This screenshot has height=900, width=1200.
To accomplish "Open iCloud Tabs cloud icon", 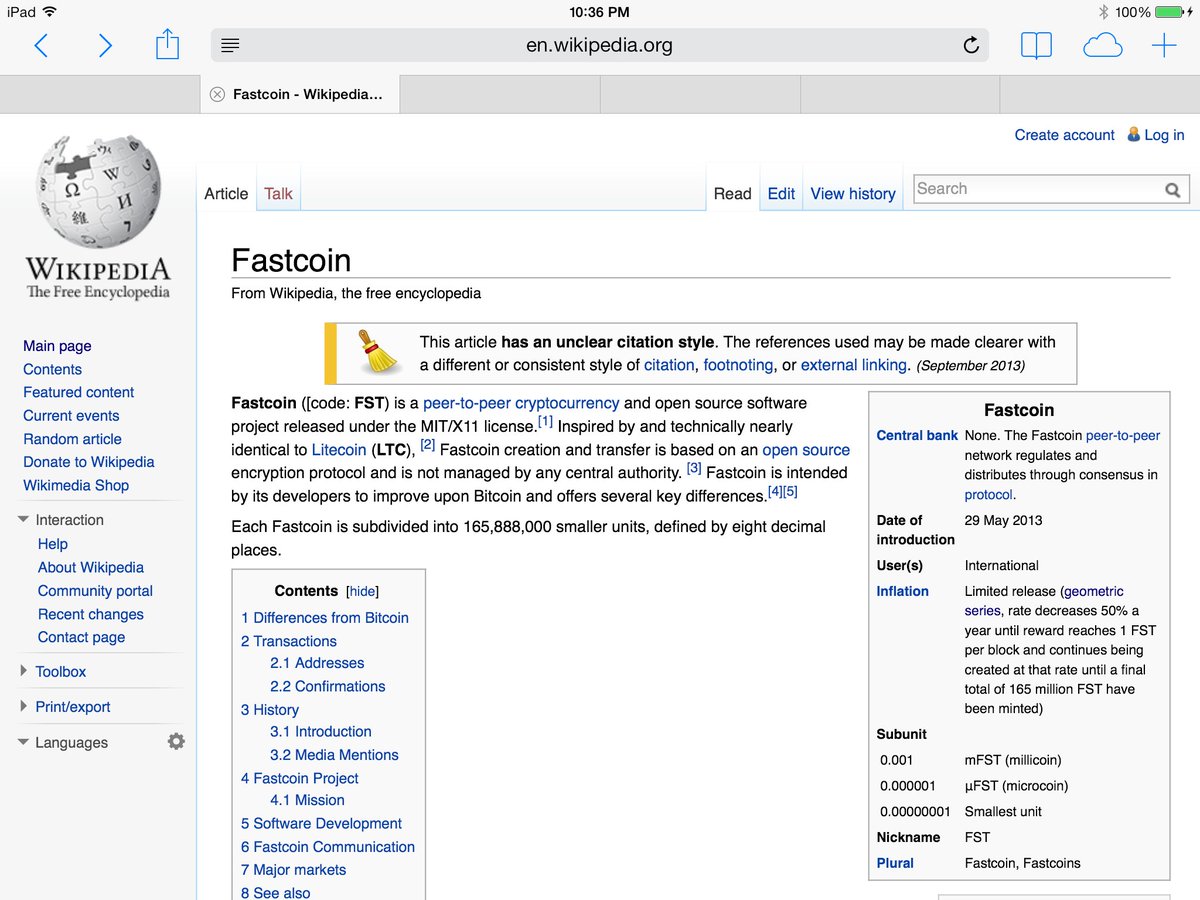I will [x=1102, y=45].
